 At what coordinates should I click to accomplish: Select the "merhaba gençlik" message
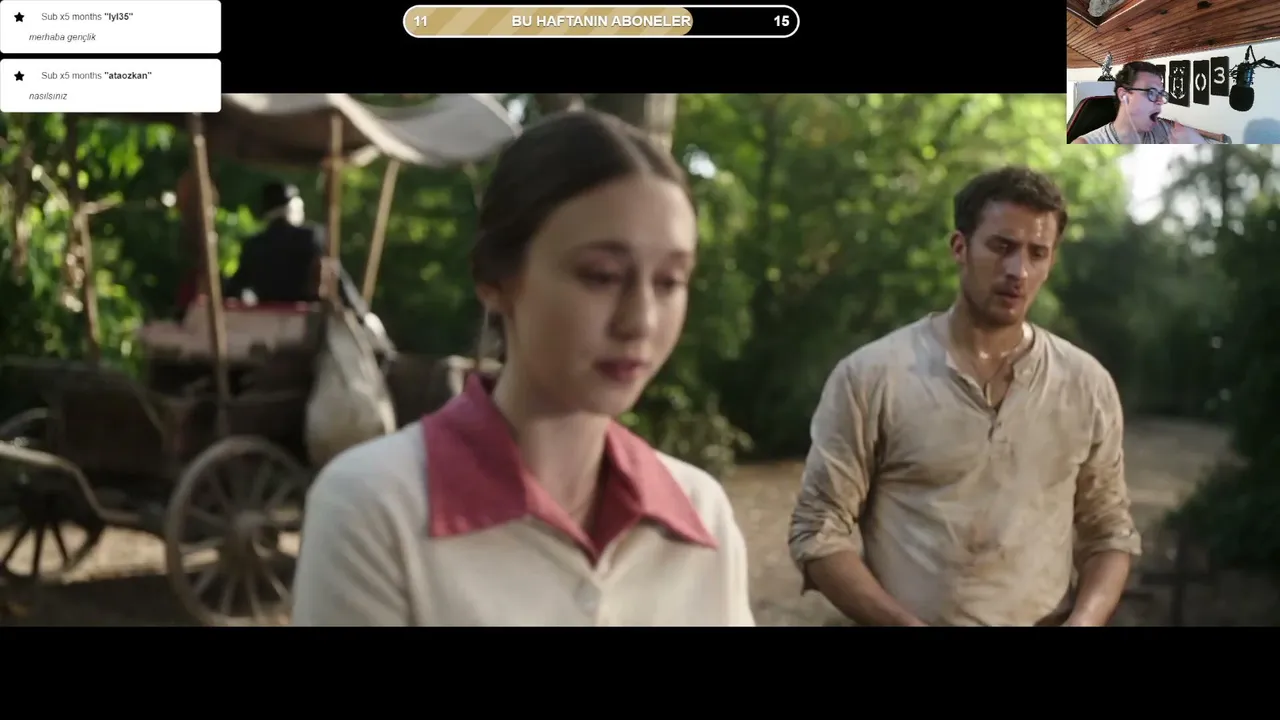coord(62,37)
